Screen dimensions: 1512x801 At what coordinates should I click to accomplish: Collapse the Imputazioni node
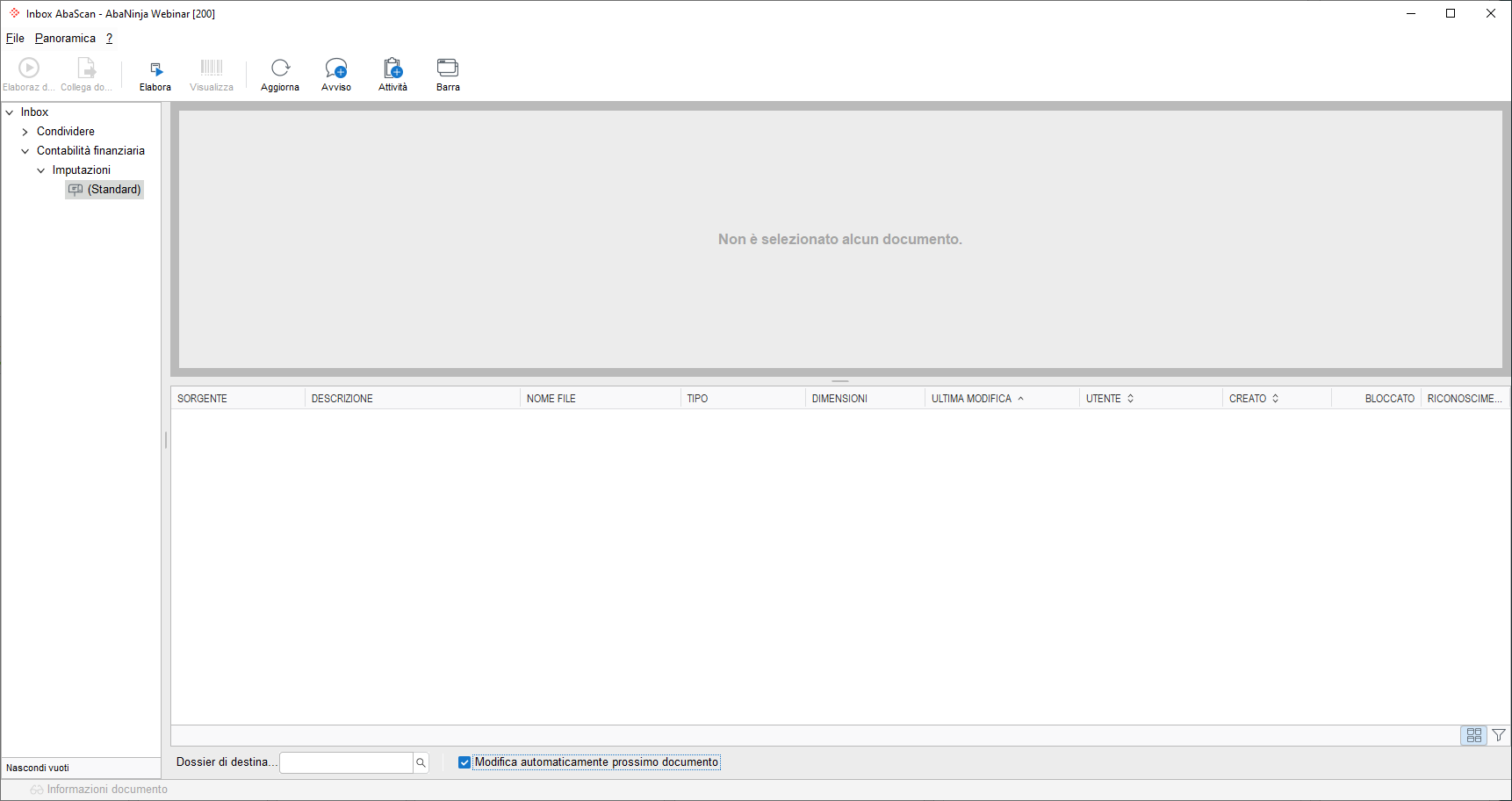(41, 170)
